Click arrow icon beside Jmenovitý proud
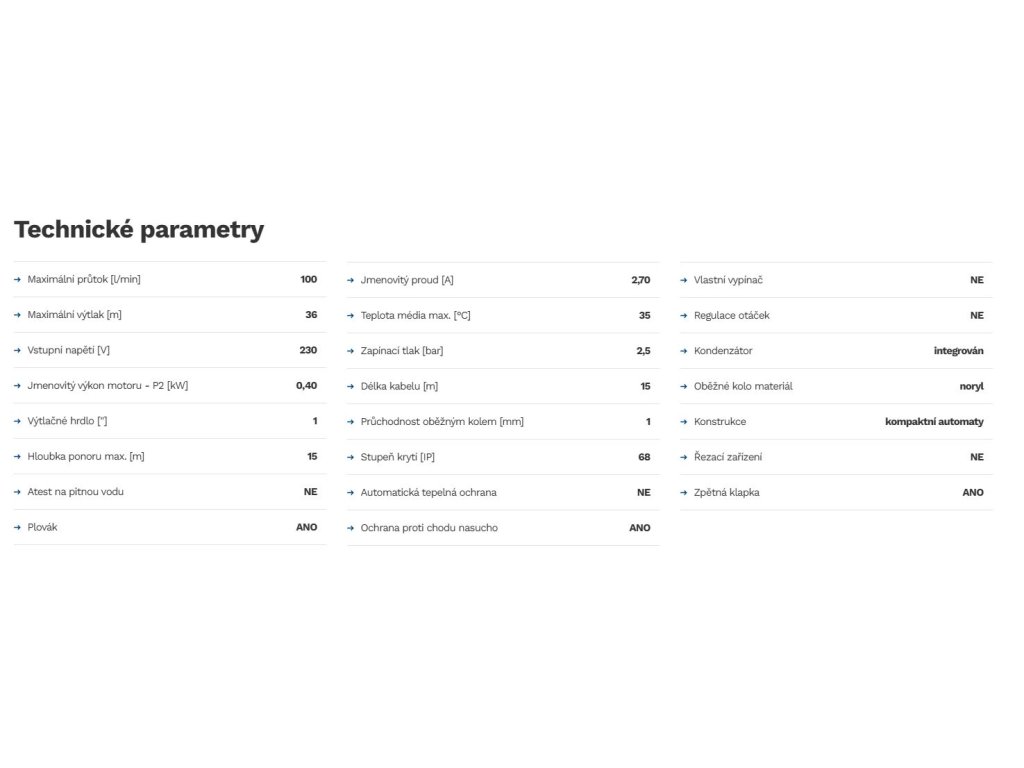 pos(351,280)
